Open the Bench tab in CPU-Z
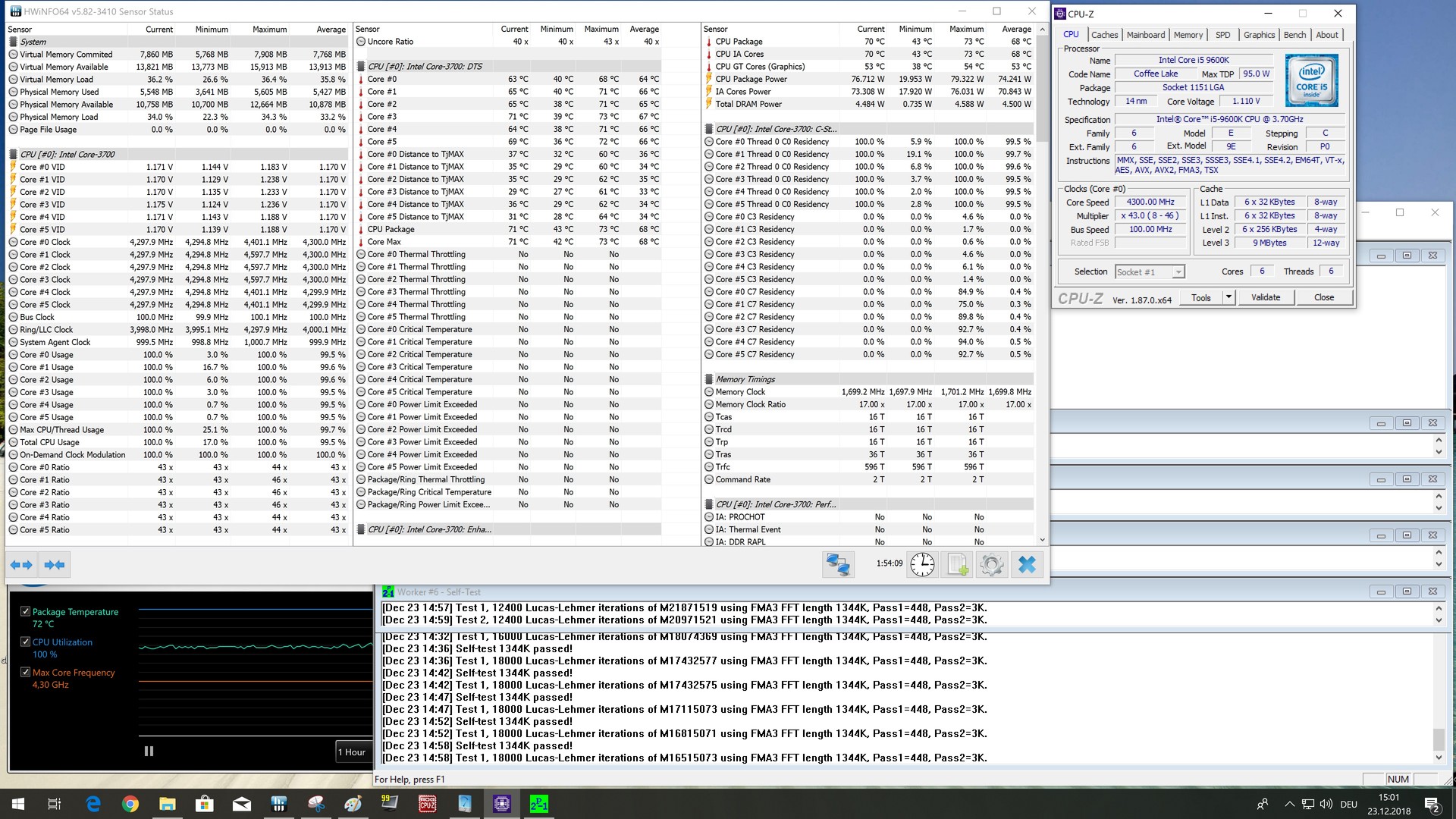The width and height of the screenshot is (1456, 819). point(1294,35)
